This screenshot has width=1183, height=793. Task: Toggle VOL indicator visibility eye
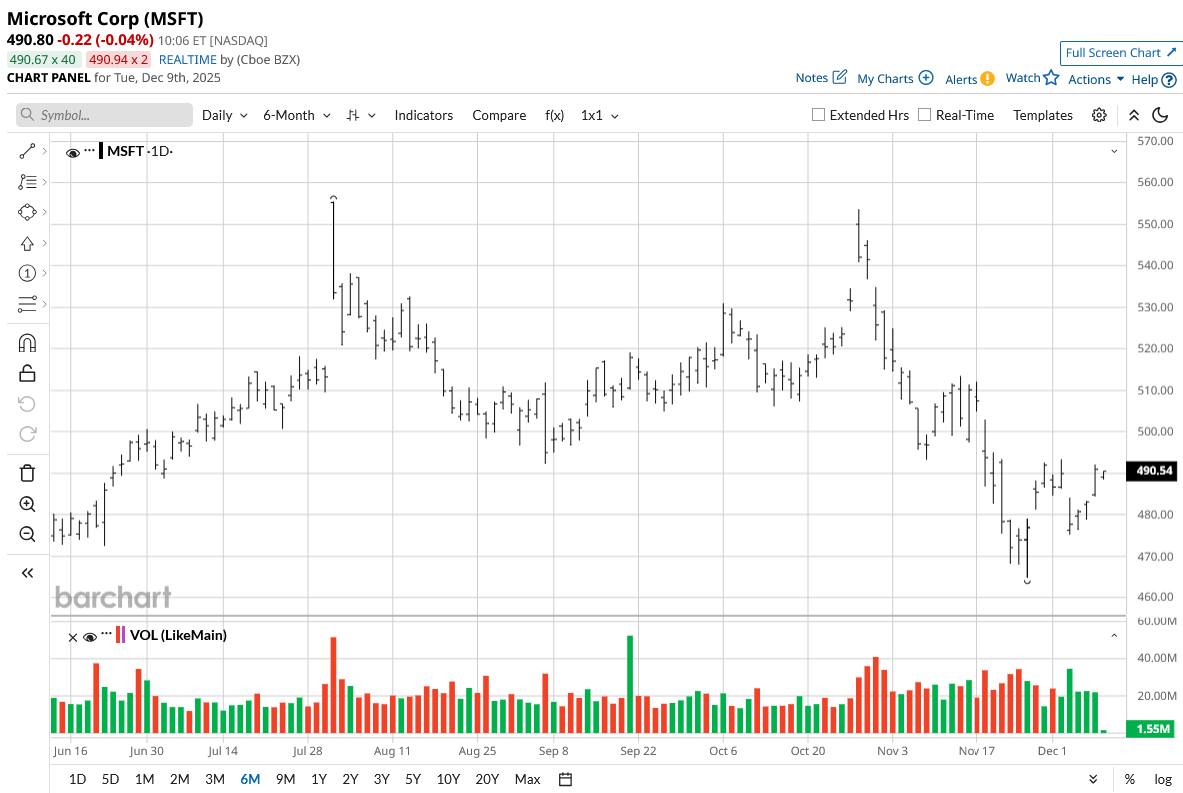coord(90,637)
